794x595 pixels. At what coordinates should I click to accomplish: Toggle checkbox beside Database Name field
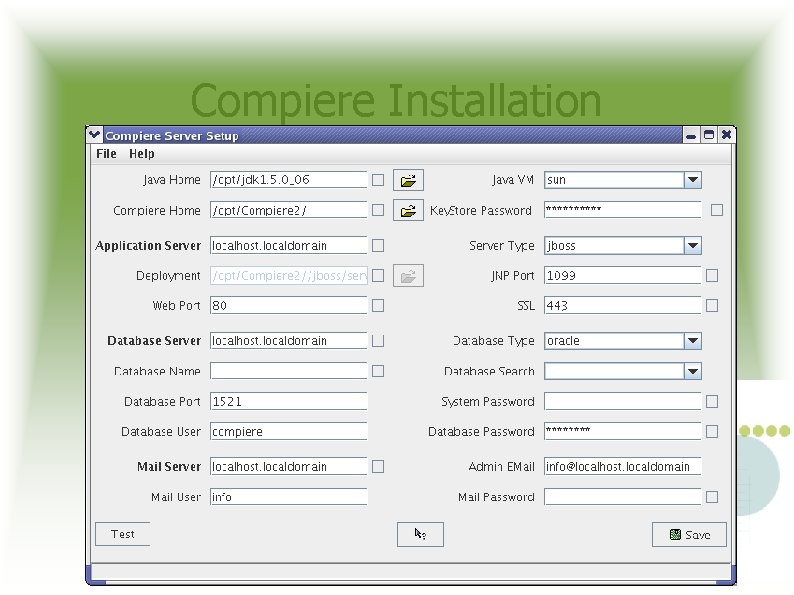tap(378, 371)
